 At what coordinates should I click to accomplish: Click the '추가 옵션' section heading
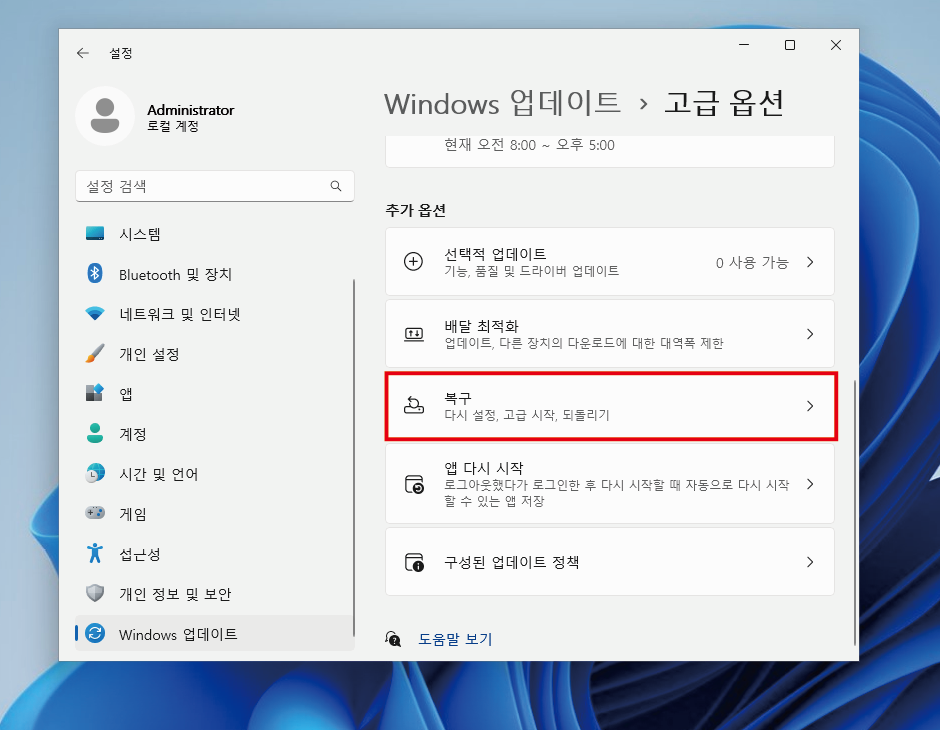415,210
